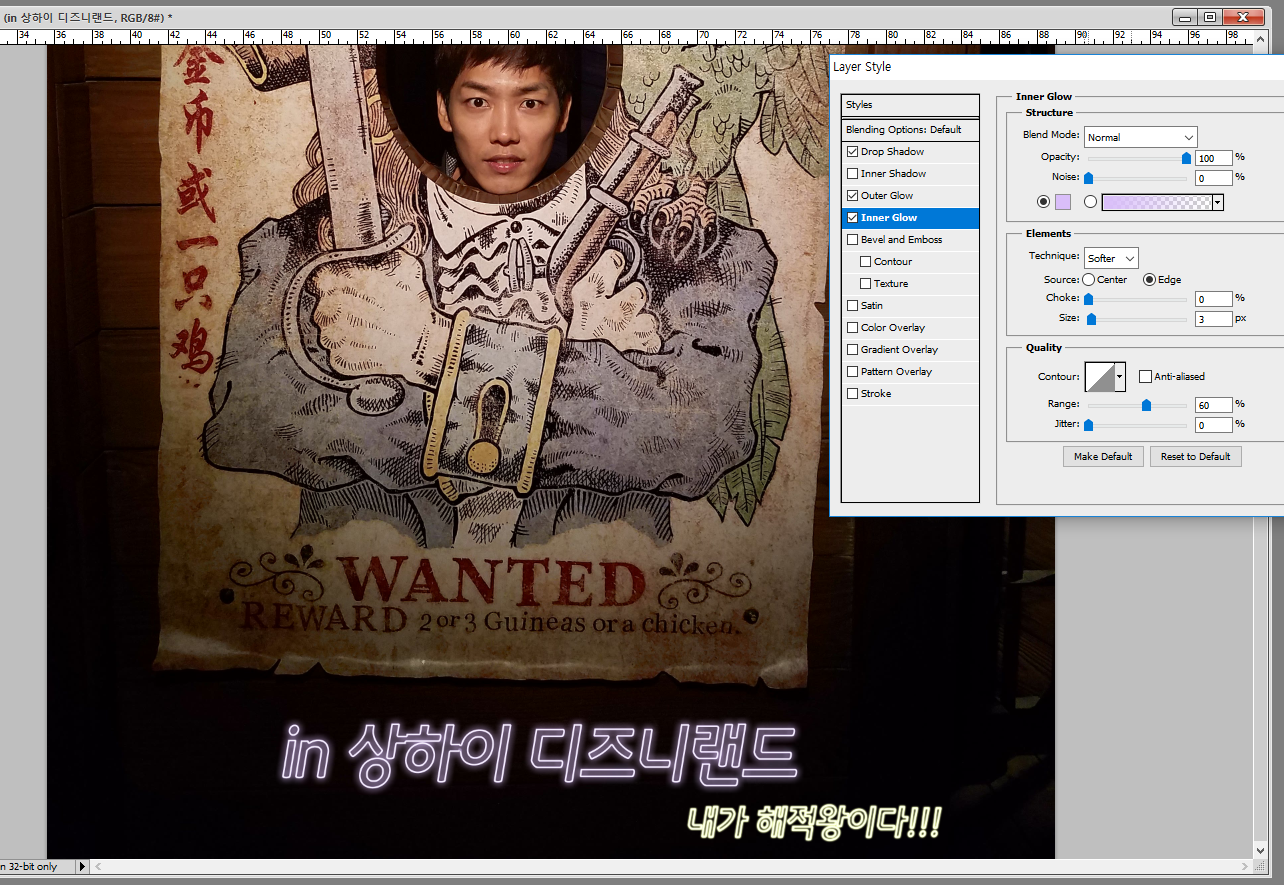Image resolution: width=1284 pixels, height=885 pixels.
Task: Enable the Bevel and Emboss checkbox
Action: (x=852, y=240)
